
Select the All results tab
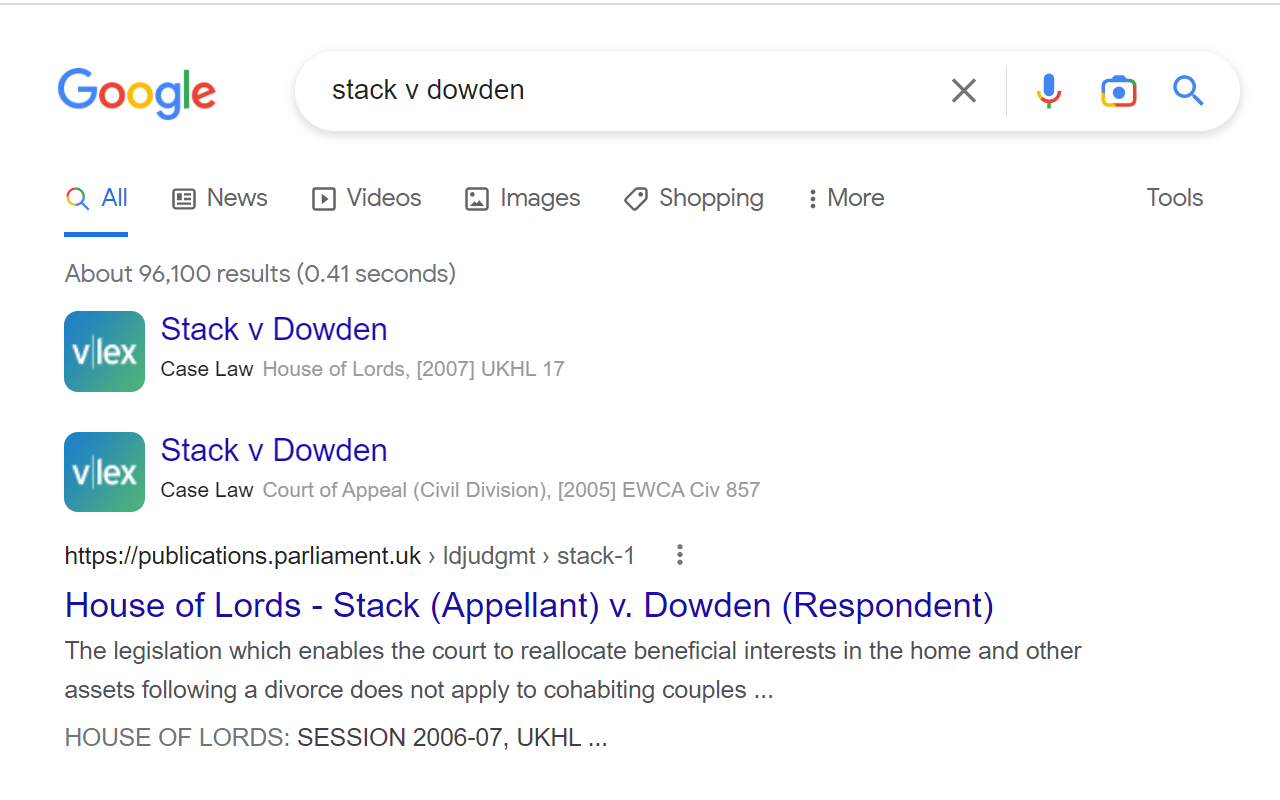click(x=97, y=198)
